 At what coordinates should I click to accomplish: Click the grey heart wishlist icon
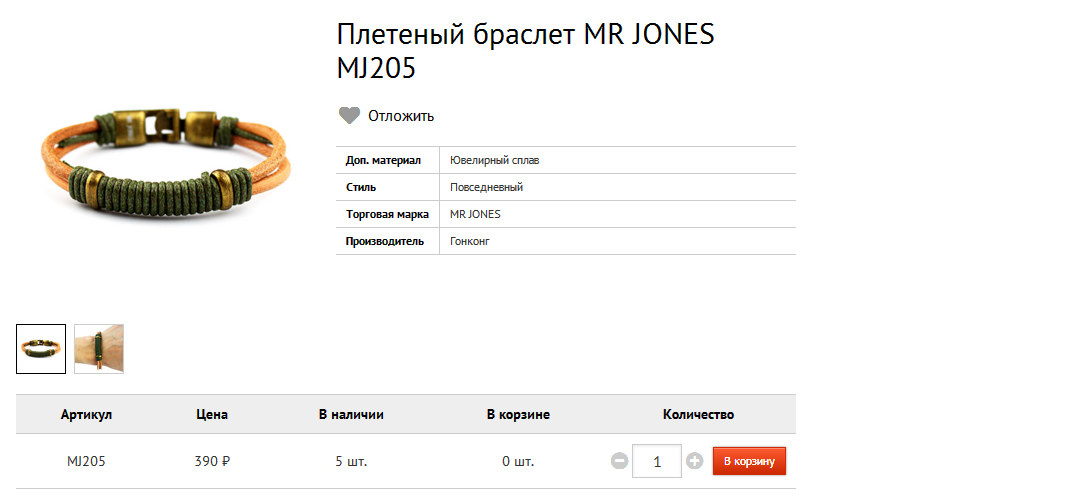349,116
